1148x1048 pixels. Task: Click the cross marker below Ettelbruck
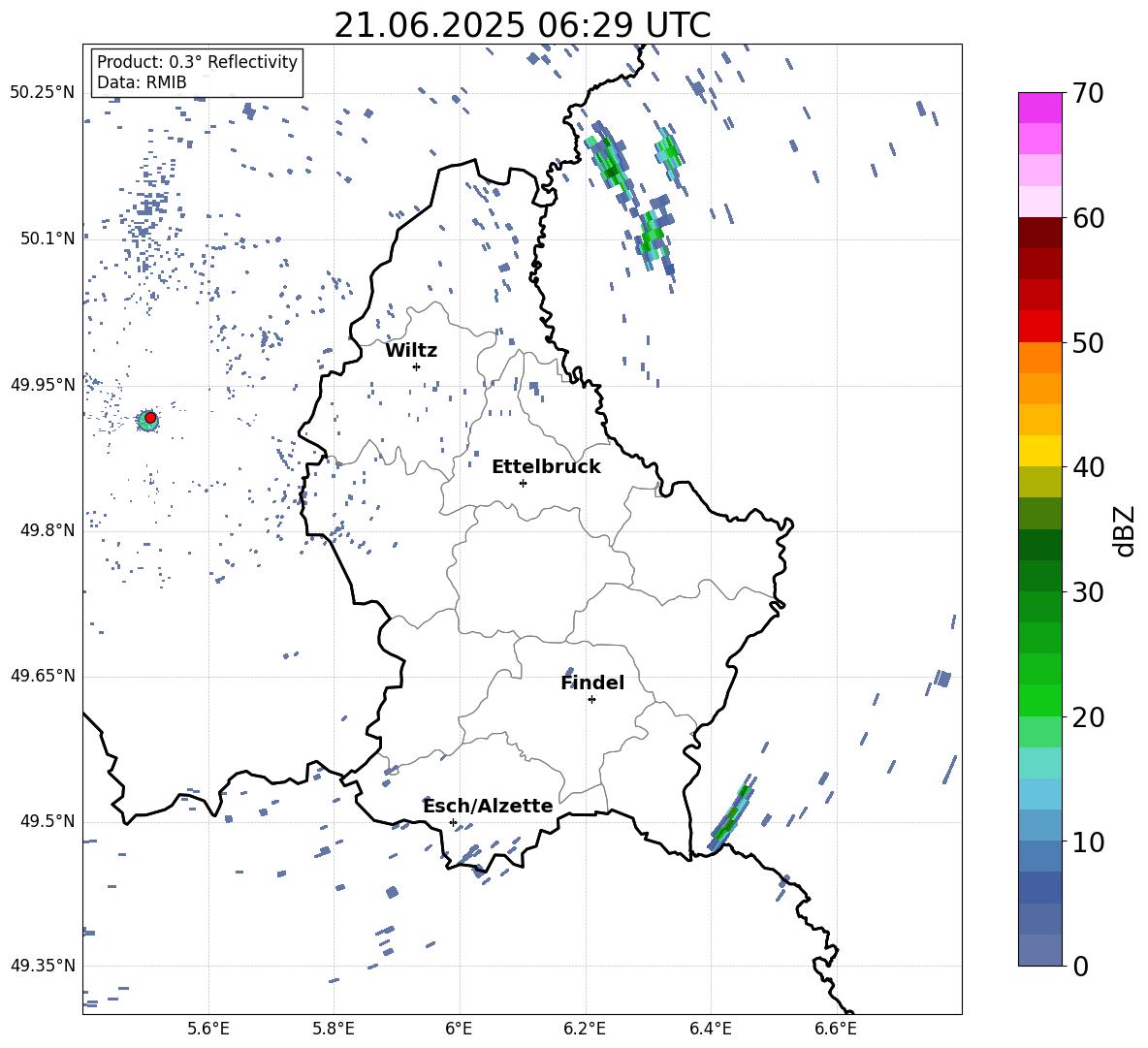[x=523, y=483]
